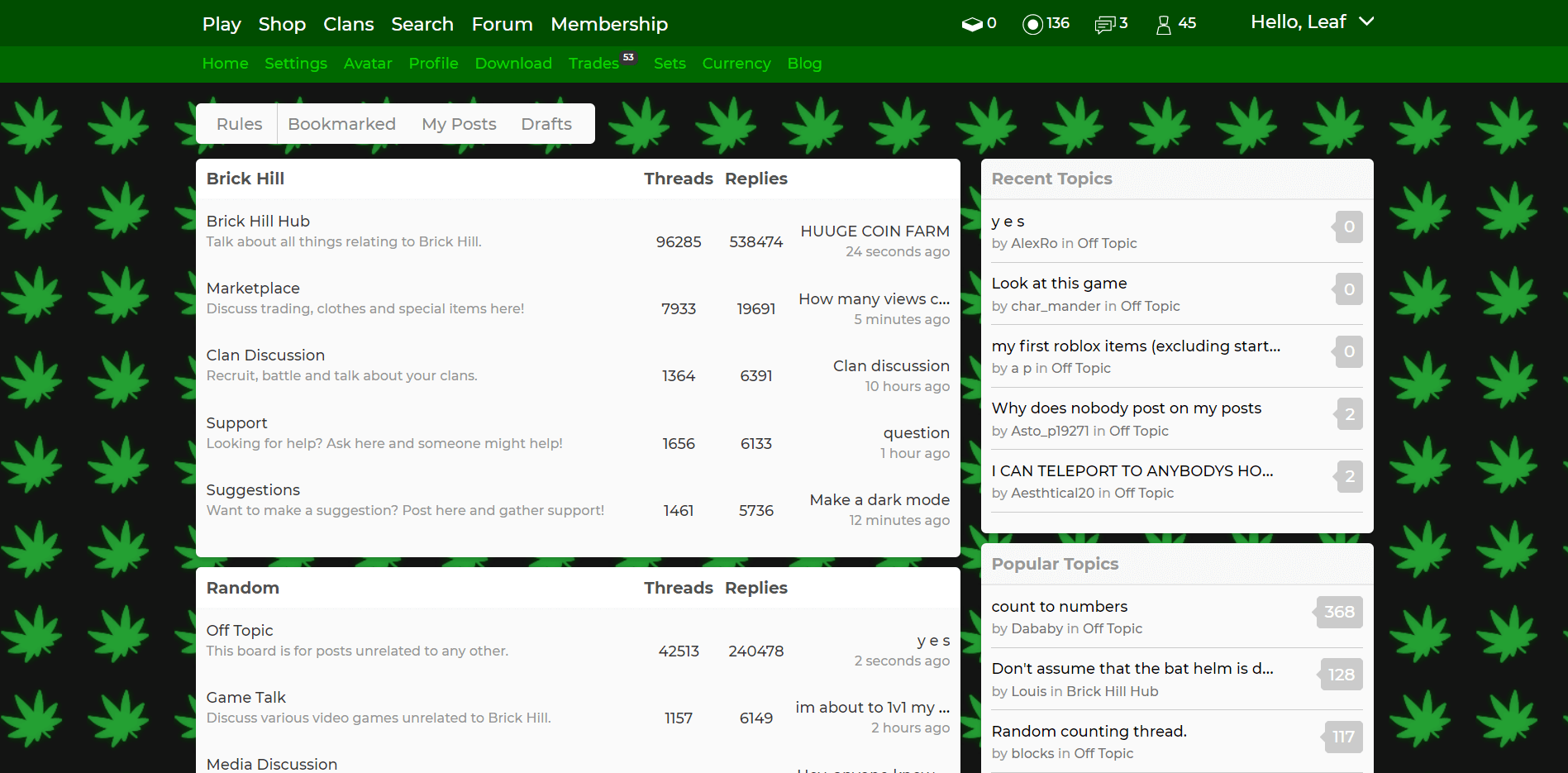Open the Brick Hill Hub board
1568x773 pixels.
[258, 222]
